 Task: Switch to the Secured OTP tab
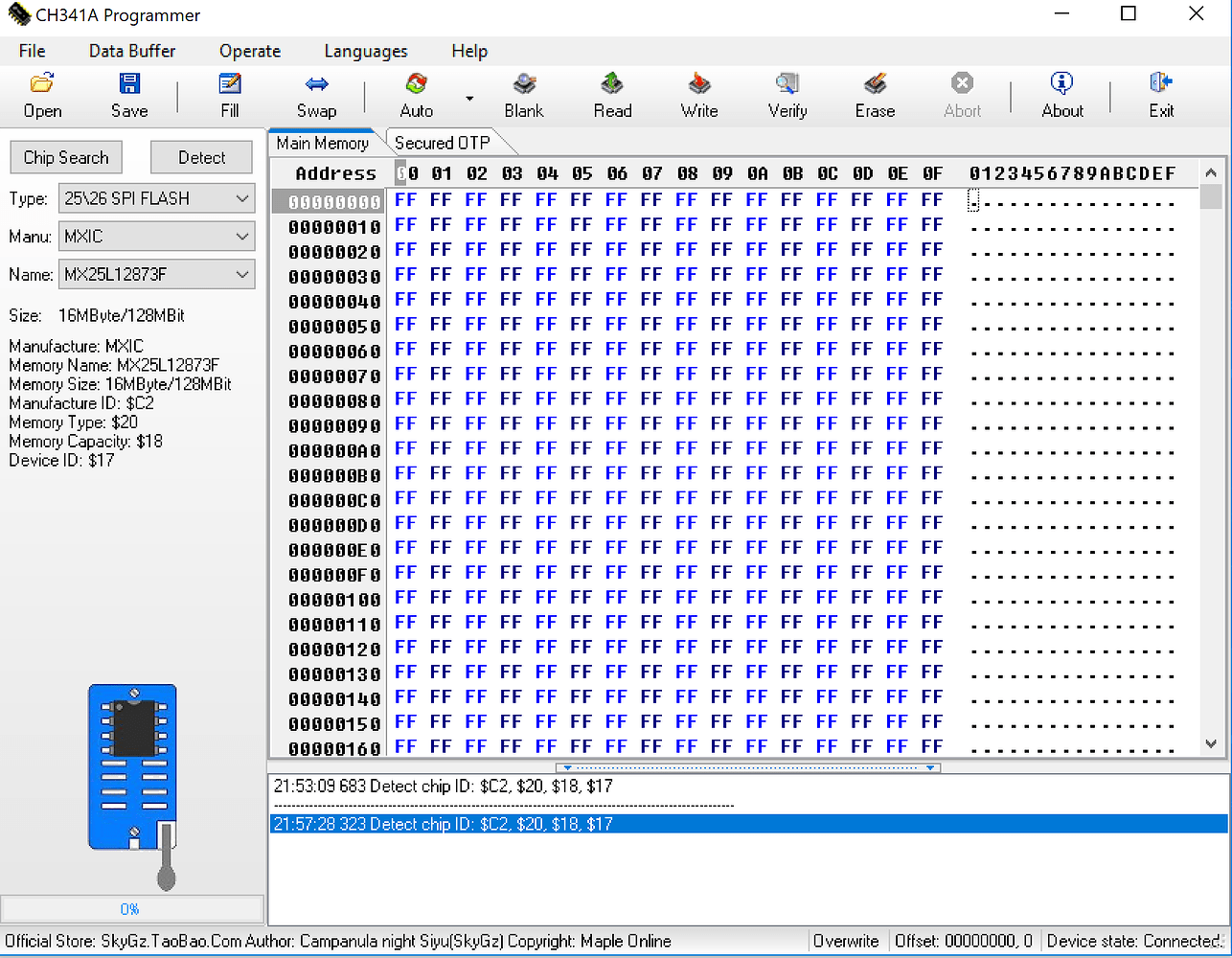(x=442, y=143)
